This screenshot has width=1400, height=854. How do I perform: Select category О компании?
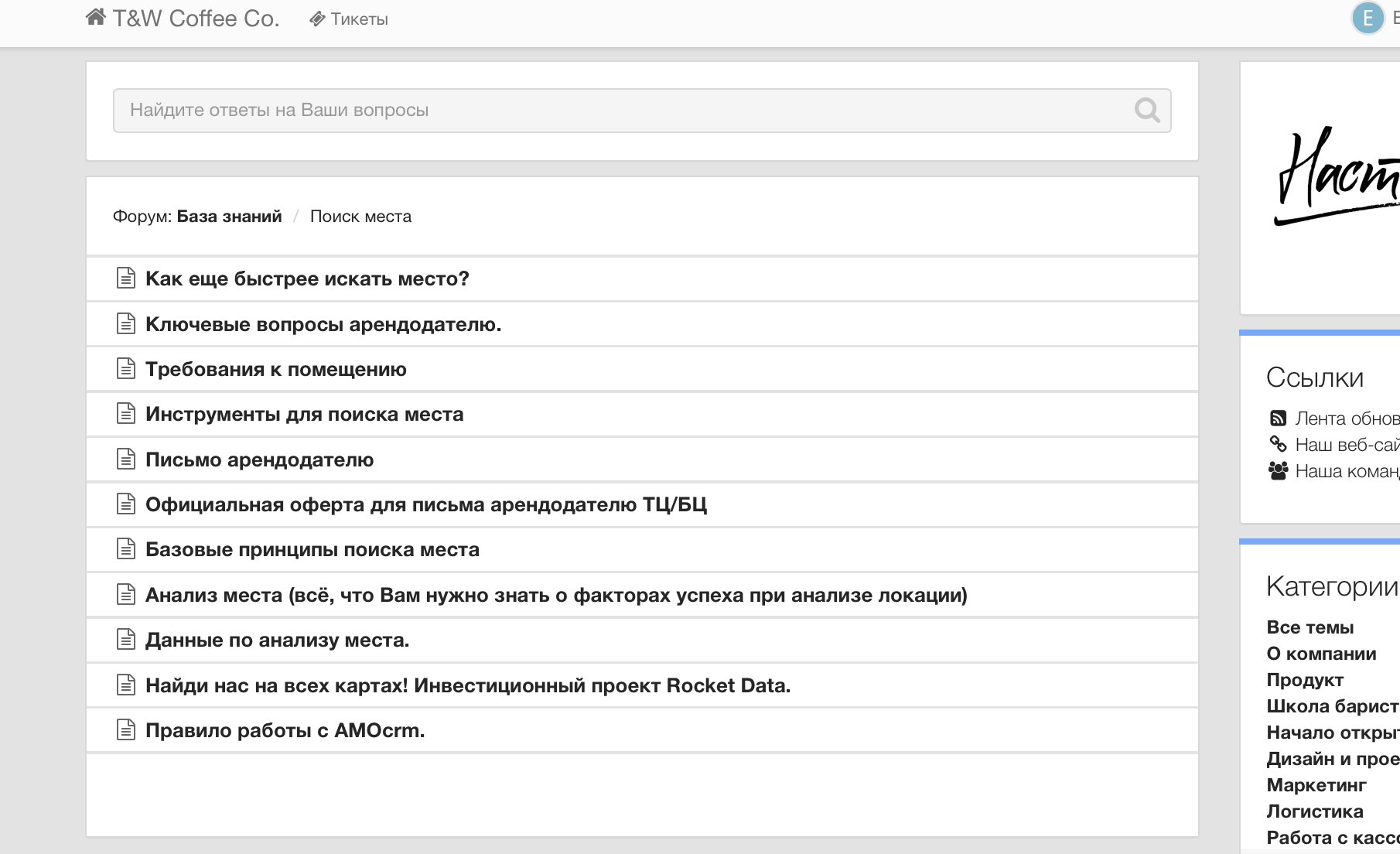tap(1321, 654)
